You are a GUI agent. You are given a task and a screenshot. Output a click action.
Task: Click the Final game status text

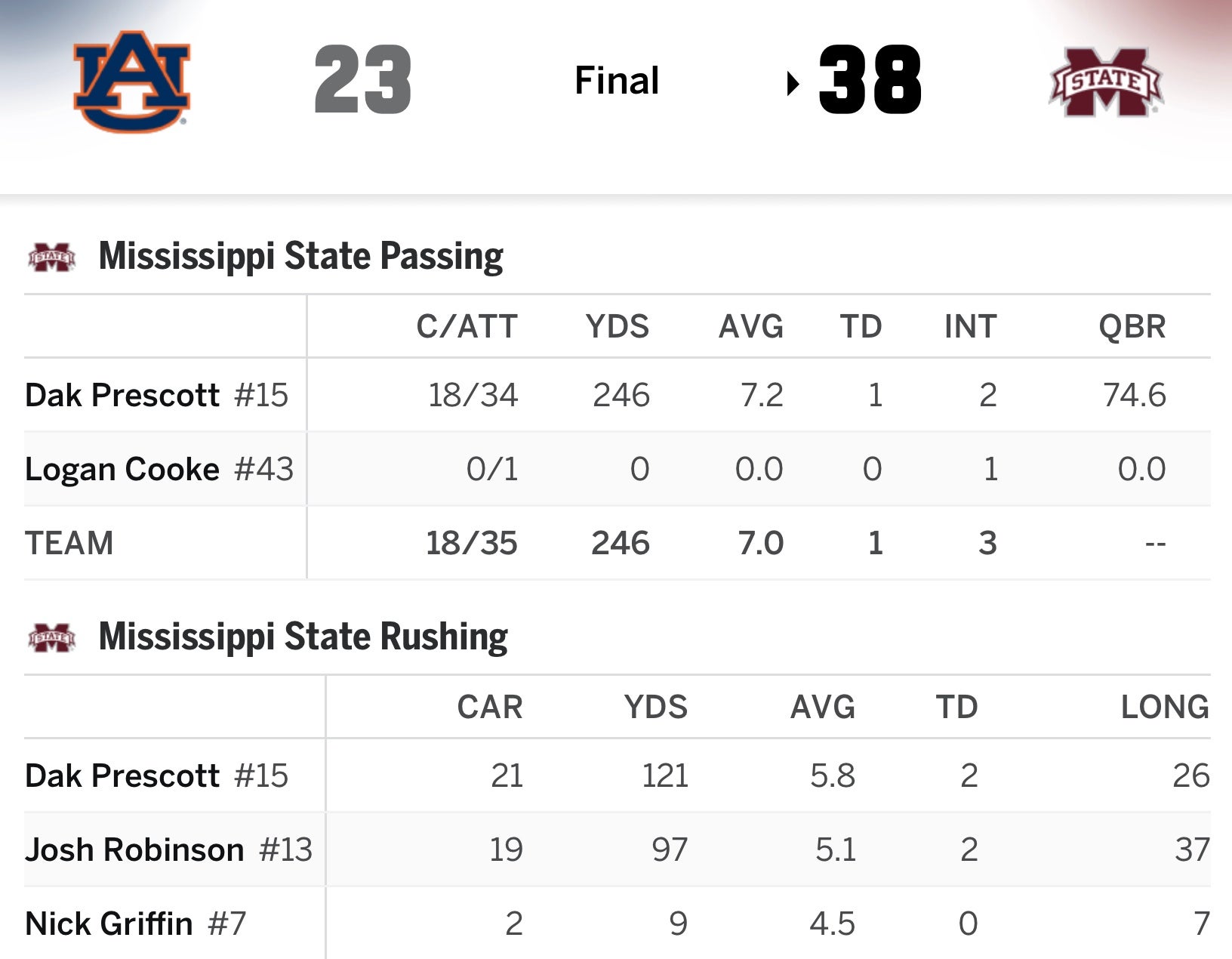tap(617, 81)
